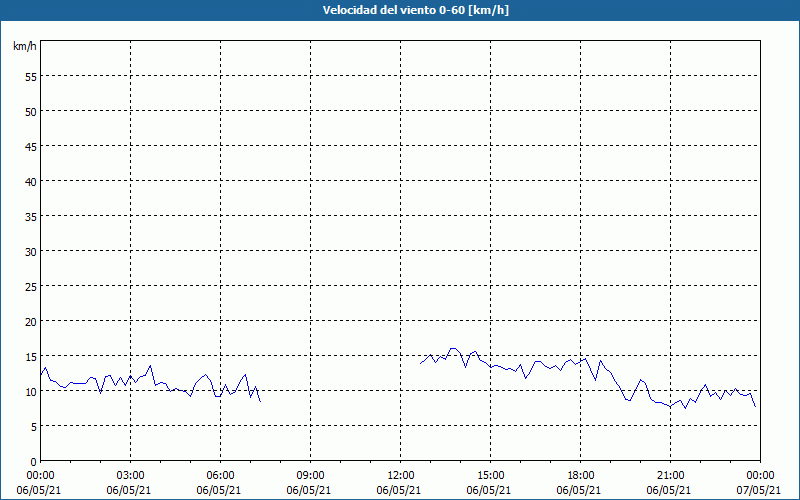Select the y-axis value '5'
The height and width of the screenshot is (500, 800).
pyautogui.click(x=34, y=427)
